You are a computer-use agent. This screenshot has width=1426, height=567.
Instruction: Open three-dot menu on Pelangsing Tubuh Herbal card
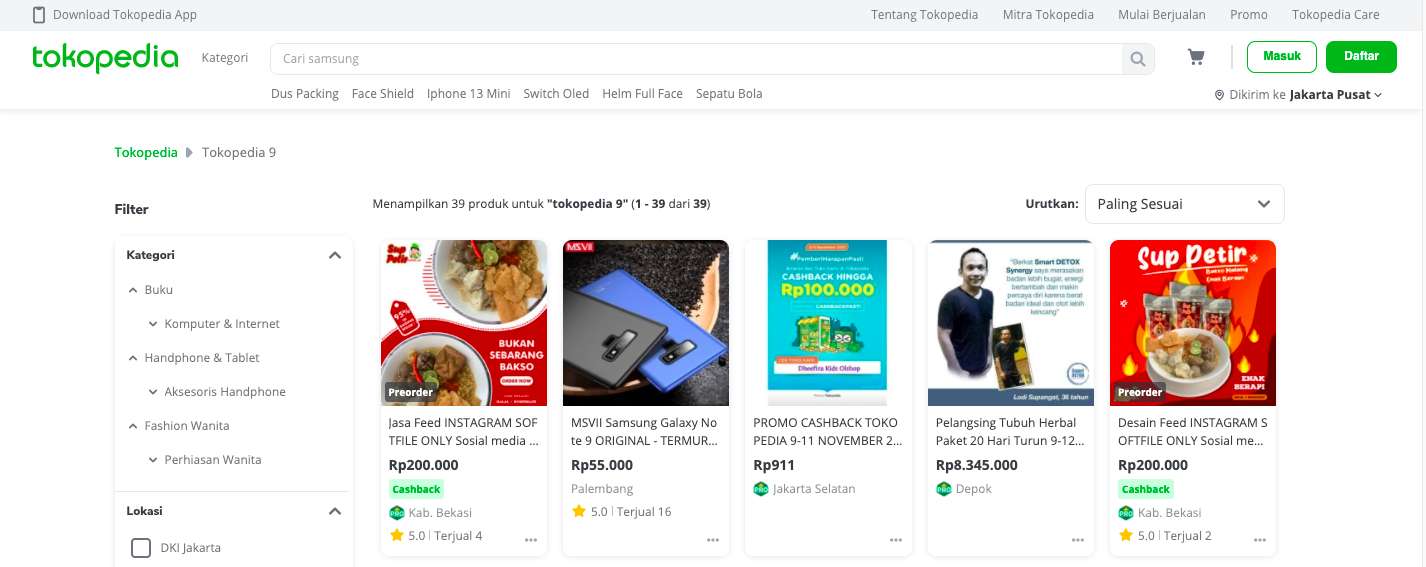pos(1078,540)
